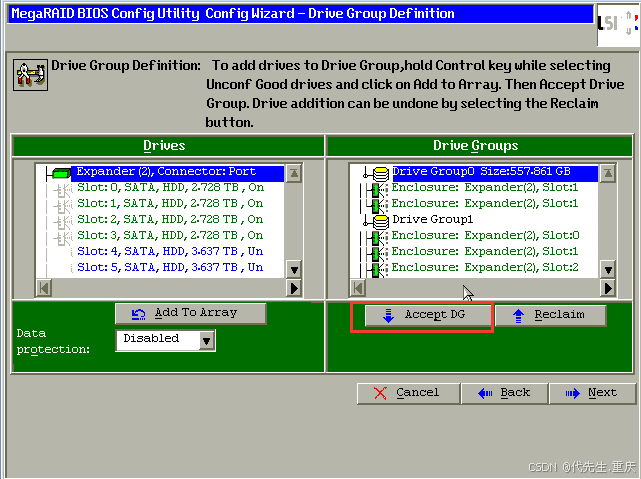Click Drives list scroll down arrow
641x479 pixels.
click(x=294, y=270)
